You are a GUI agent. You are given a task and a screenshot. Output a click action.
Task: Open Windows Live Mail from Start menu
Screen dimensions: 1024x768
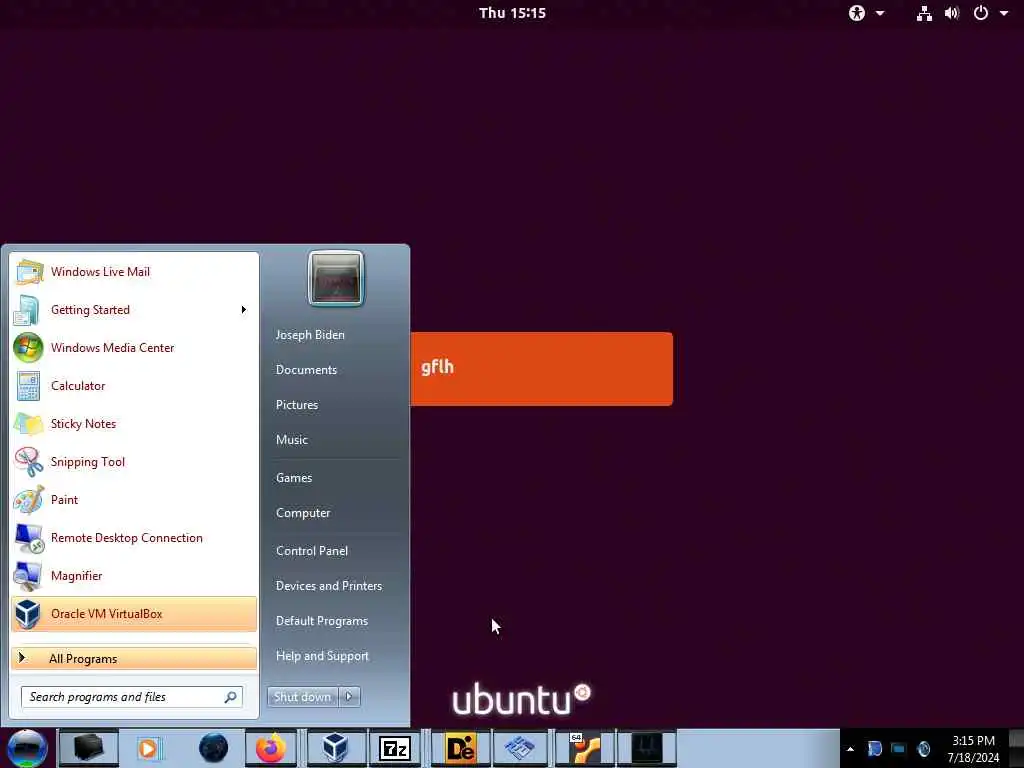134,272
